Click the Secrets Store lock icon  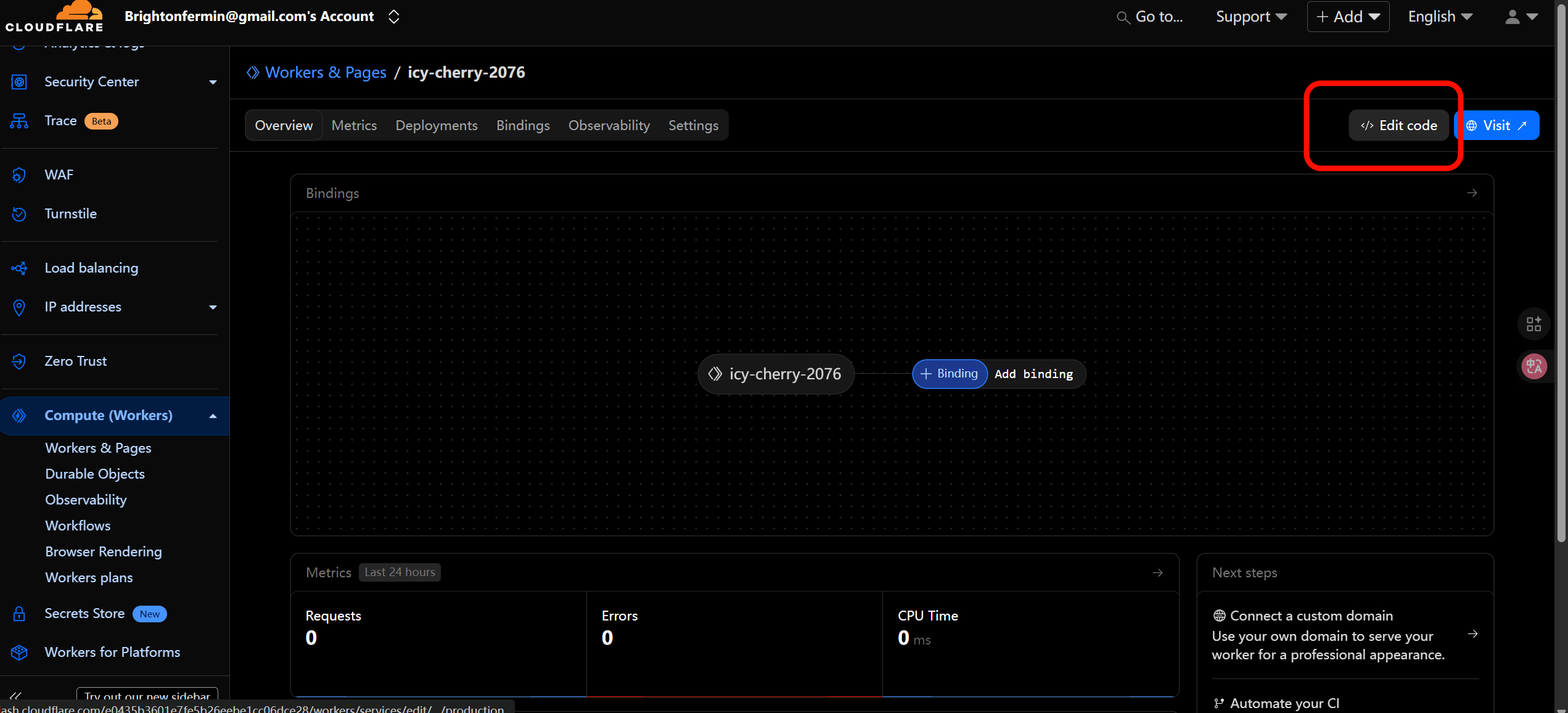[x=19, y=614]
